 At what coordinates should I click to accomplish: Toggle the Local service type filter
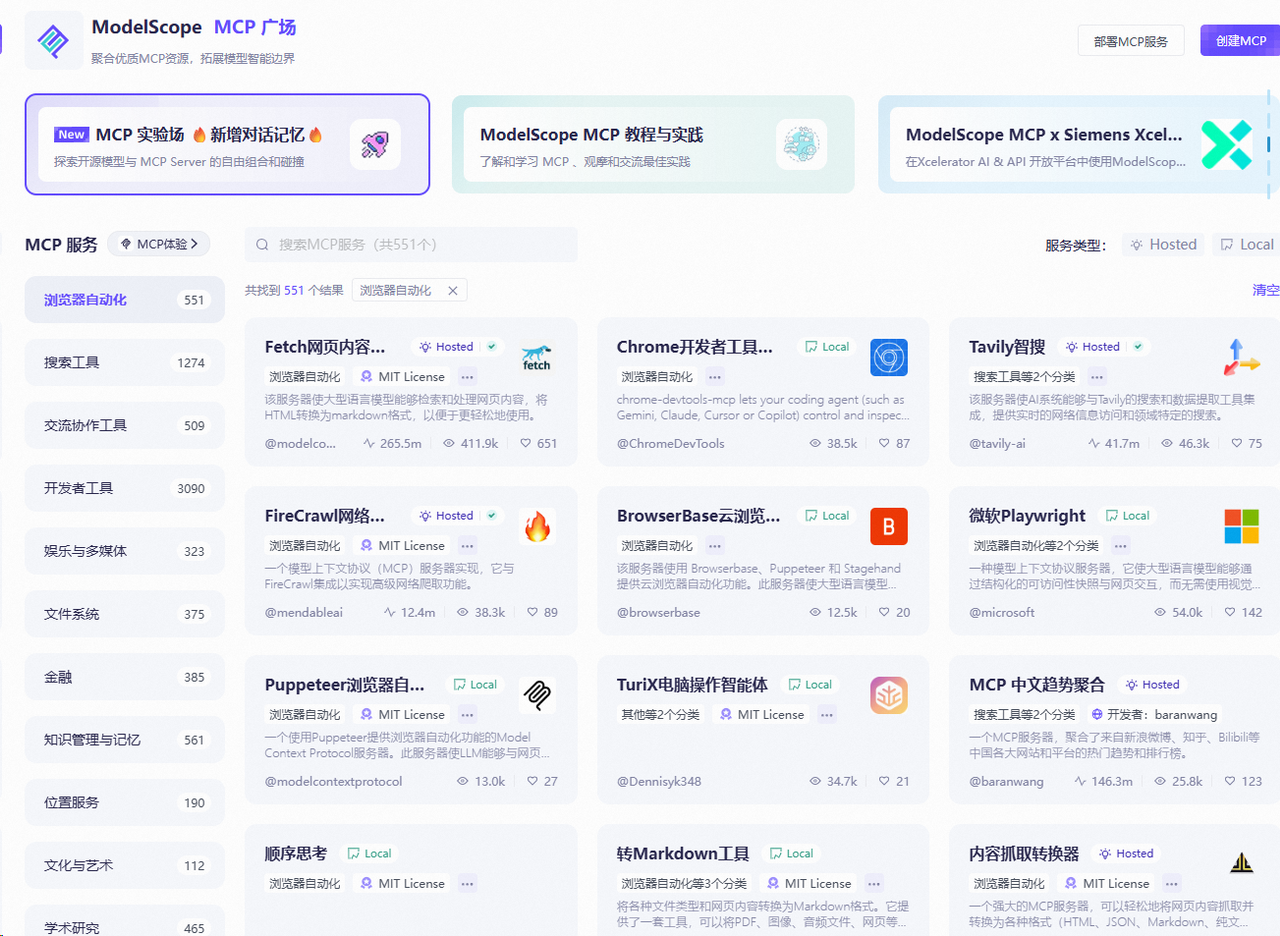(x=1247, y=244)
